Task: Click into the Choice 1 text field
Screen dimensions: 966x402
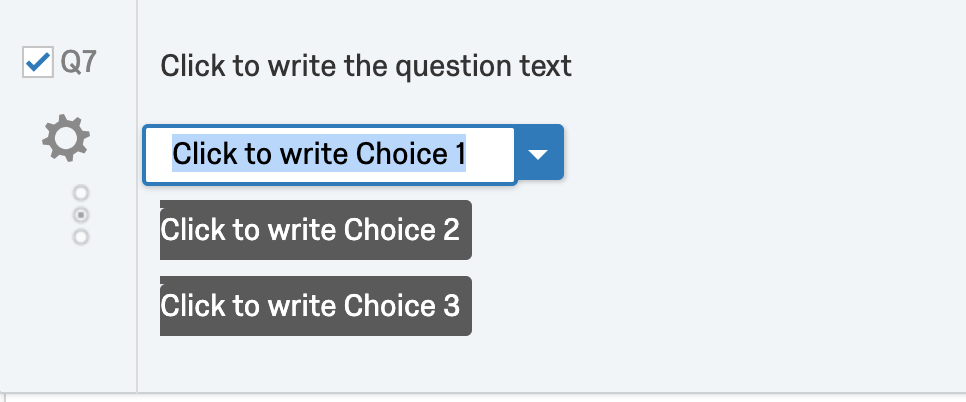Action: (x=319, y=154)
